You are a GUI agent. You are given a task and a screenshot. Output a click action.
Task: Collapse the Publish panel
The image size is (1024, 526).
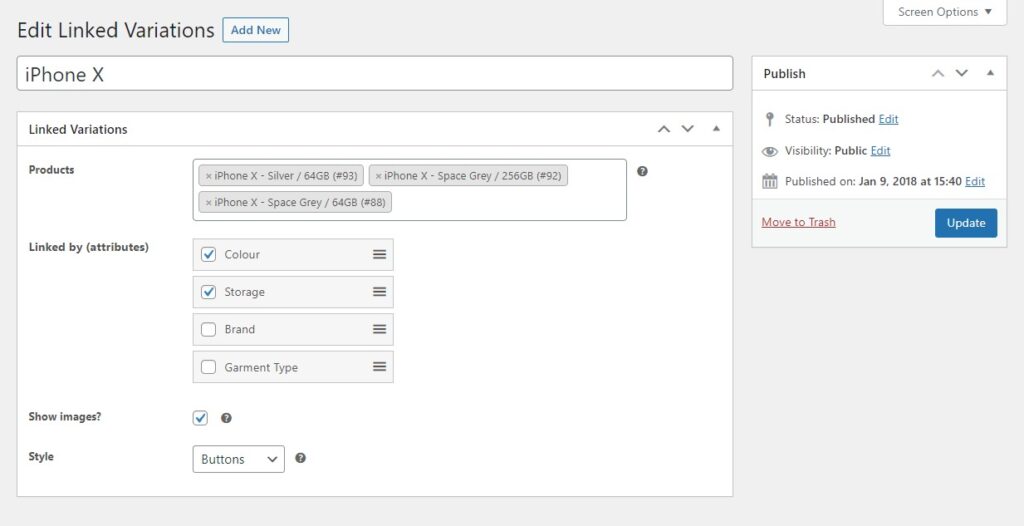[991, 73]
